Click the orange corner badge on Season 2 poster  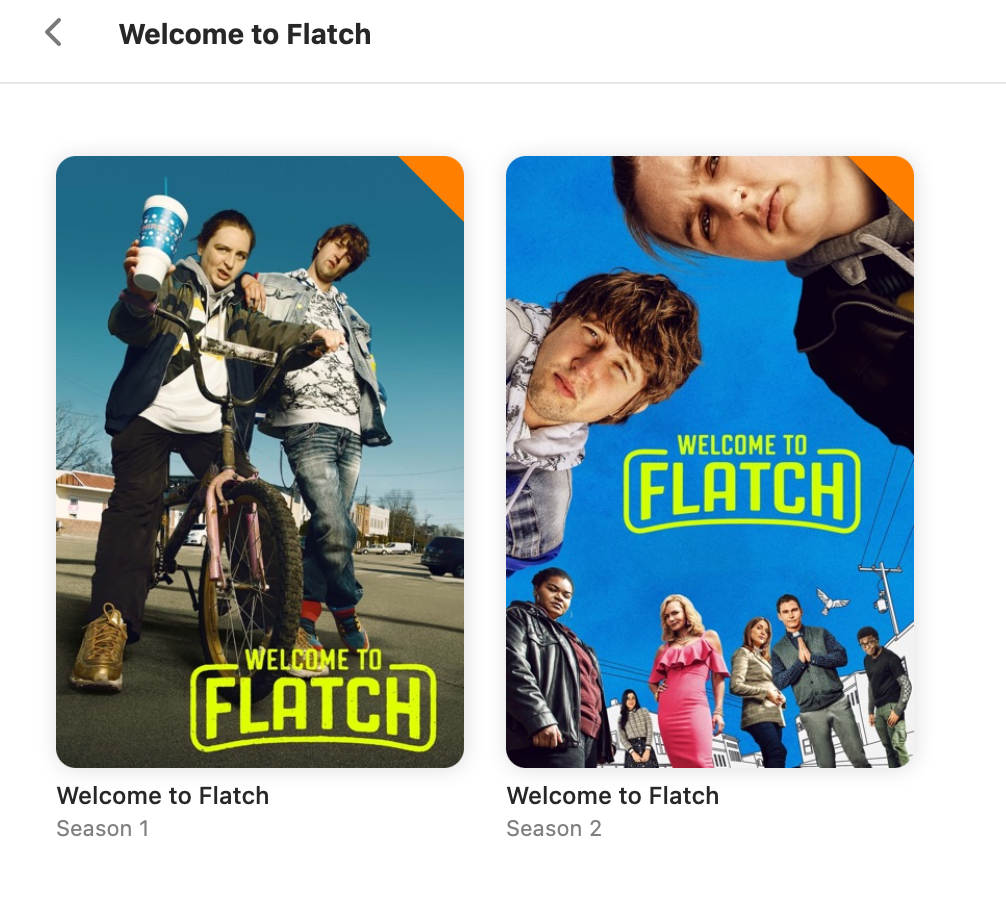pos(891,178)
